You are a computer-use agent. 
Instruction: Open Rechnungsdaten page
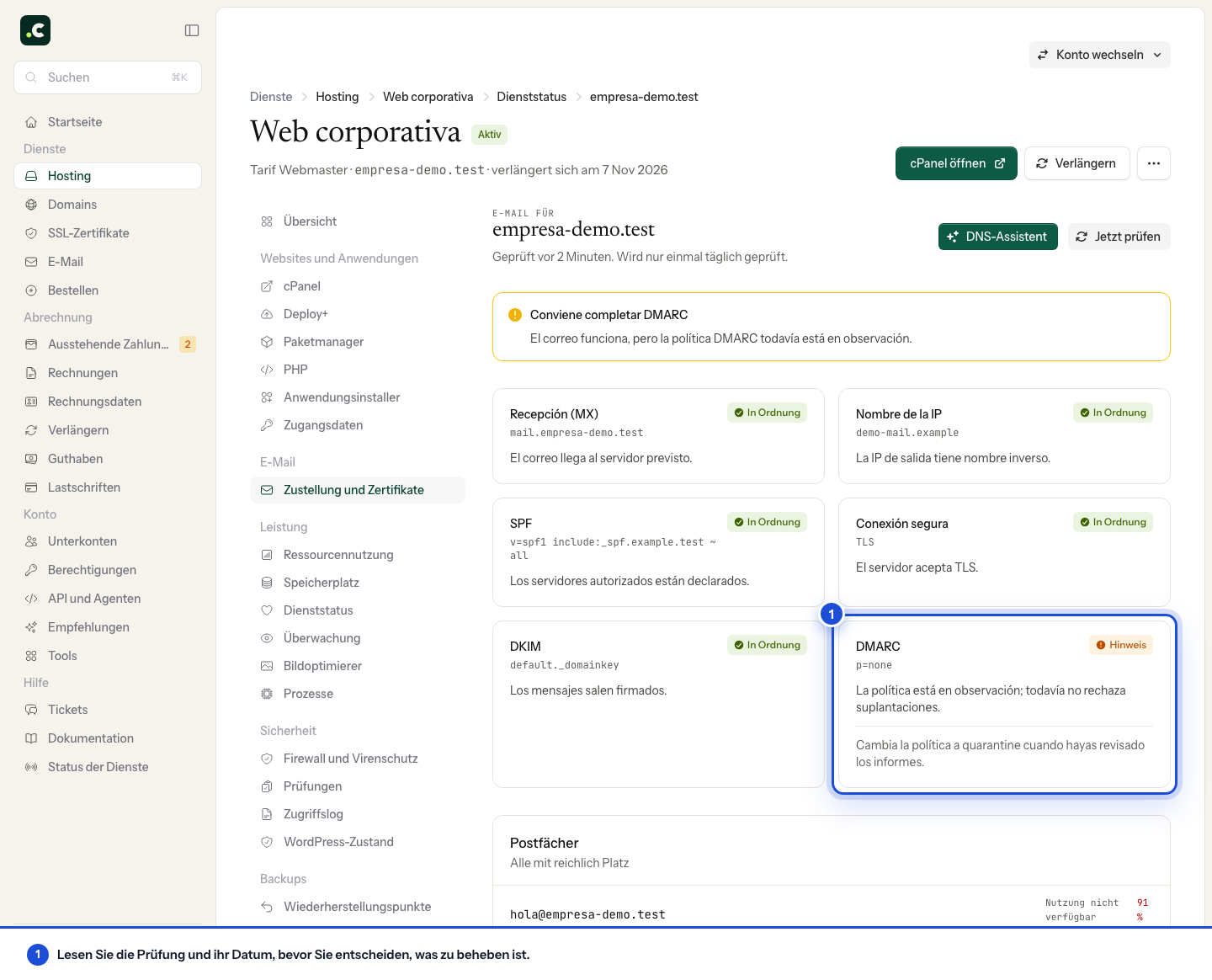pyautogui.click(x=108, y=402)
